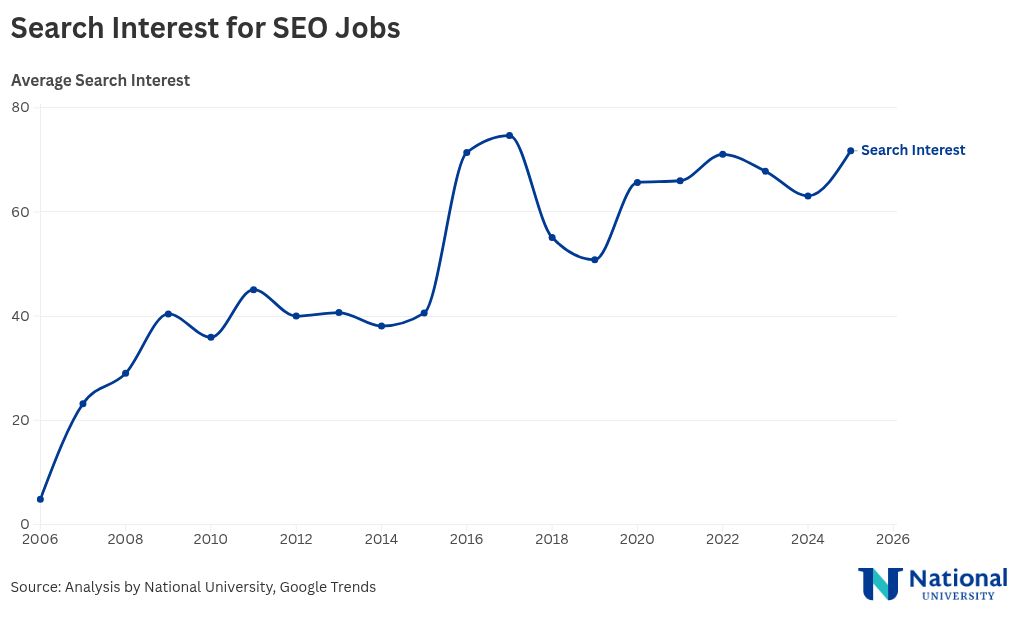Viewport: 1020px width, 620px height.
Task: Click the data point above 2008
Action: [x=125, y=373]
